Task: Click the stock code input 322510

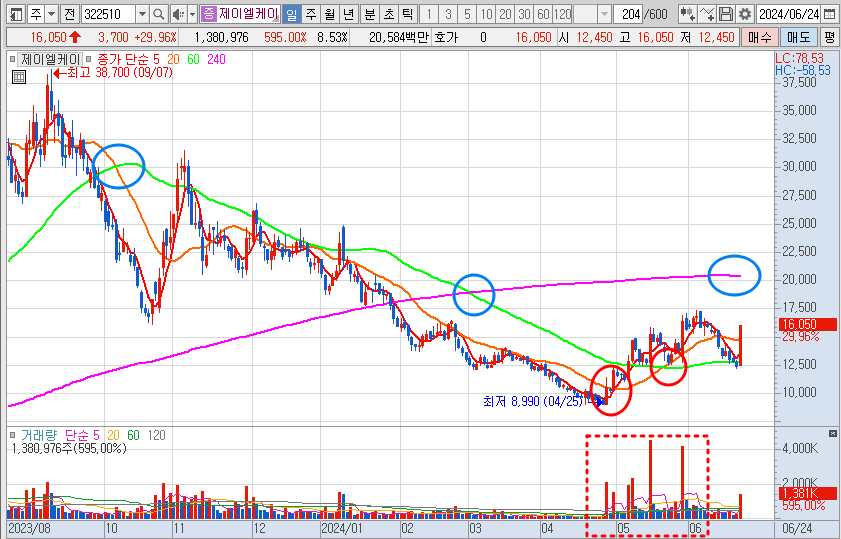Action: click(x=109, y=14)
